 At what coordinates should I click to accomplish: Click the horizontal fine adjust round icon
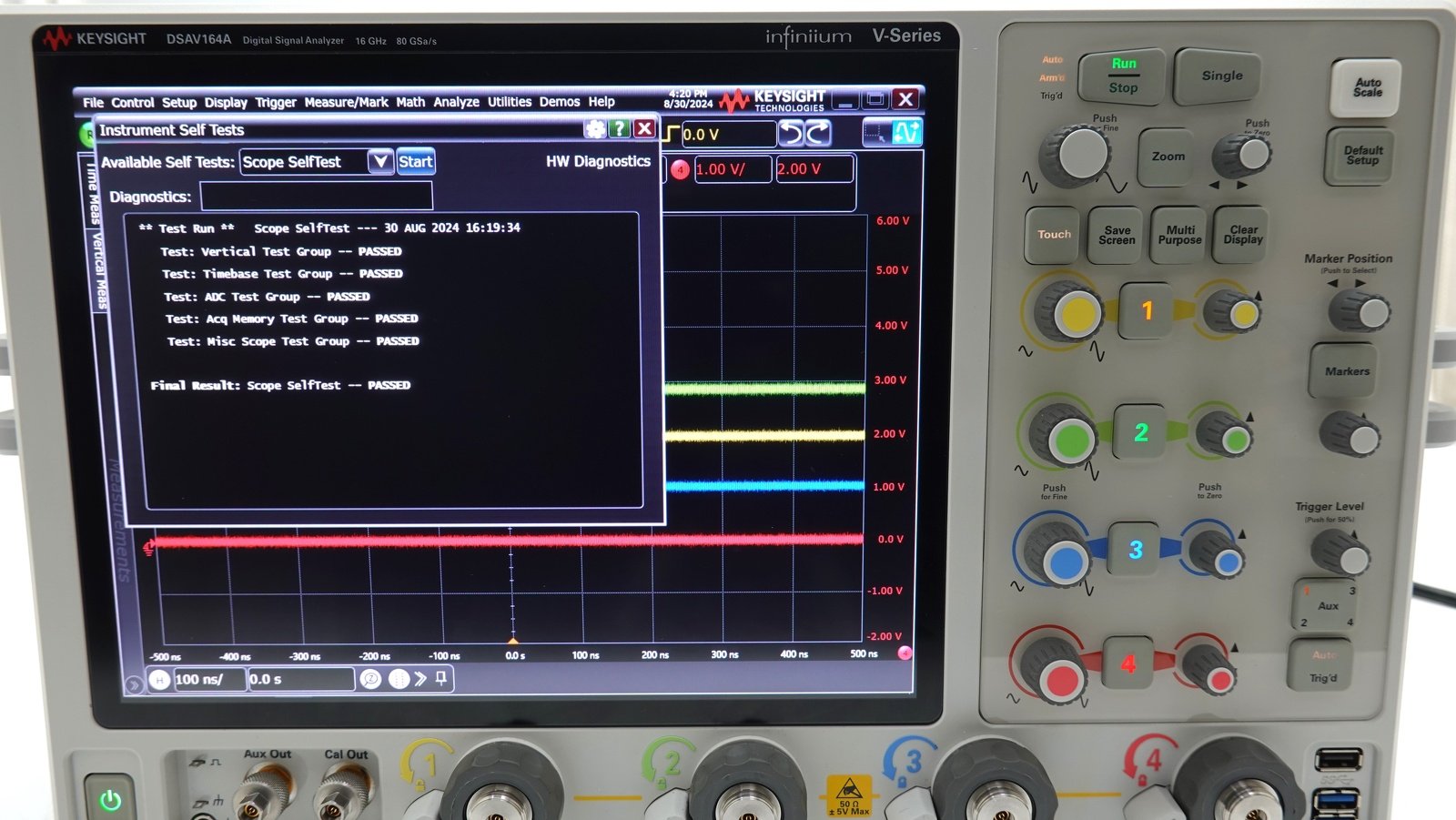click(398, 679)
